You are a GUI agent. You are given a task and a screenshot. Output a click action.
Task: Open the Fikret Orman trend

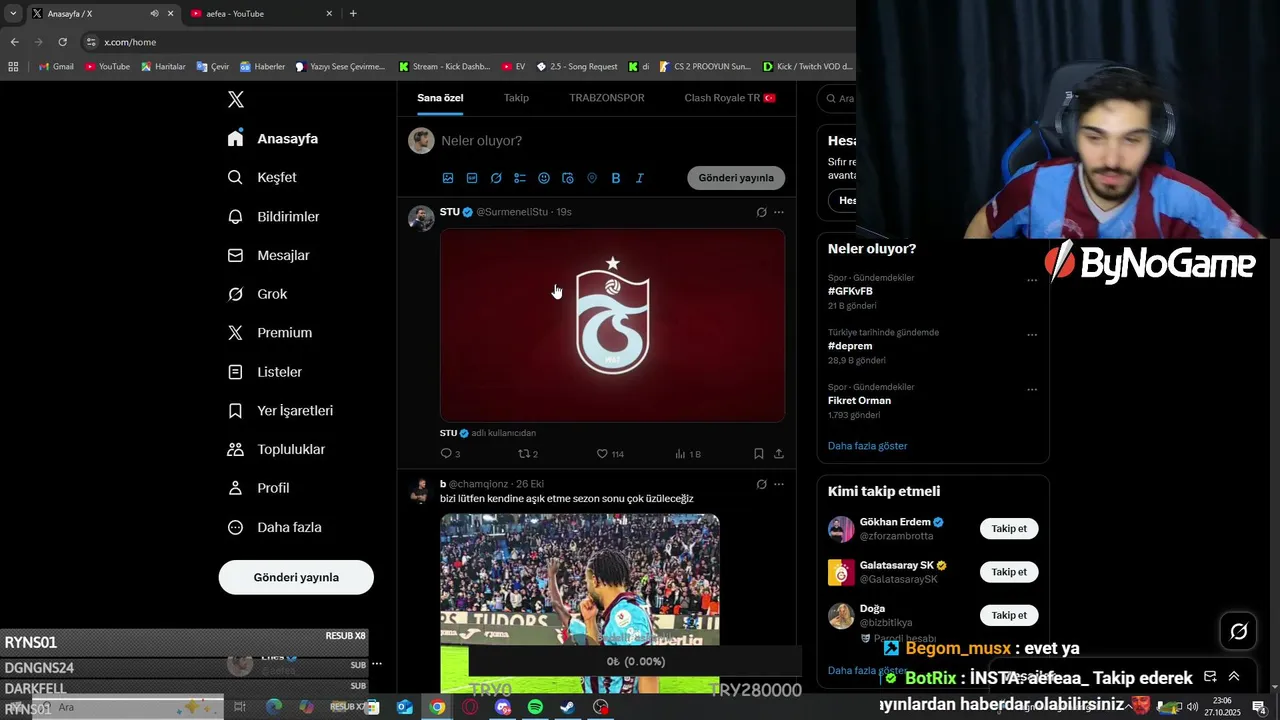(859, 401)
